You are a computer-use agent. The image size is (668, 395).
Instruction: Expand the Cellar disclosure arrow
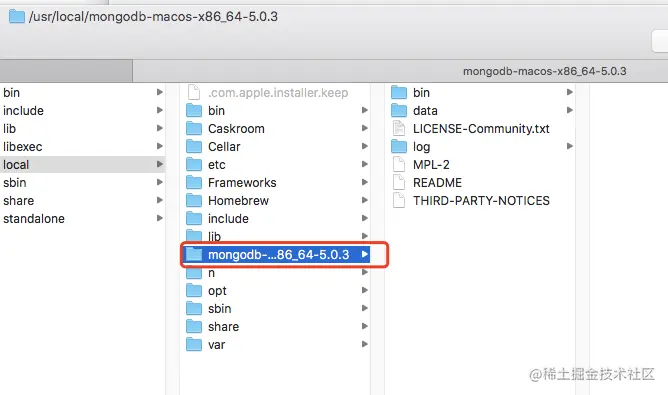[365, 146]
